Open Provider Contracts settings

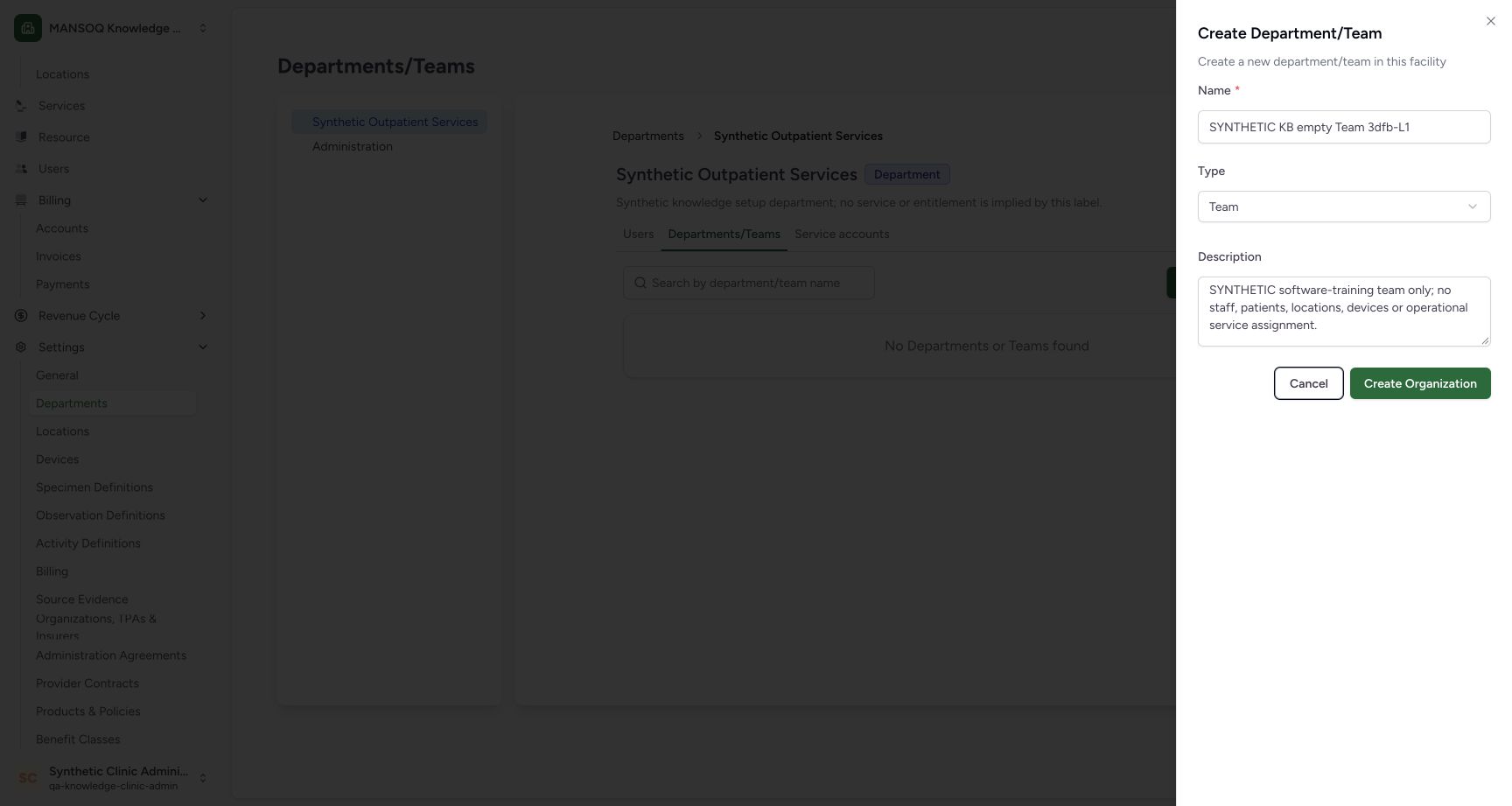point(87,683)
